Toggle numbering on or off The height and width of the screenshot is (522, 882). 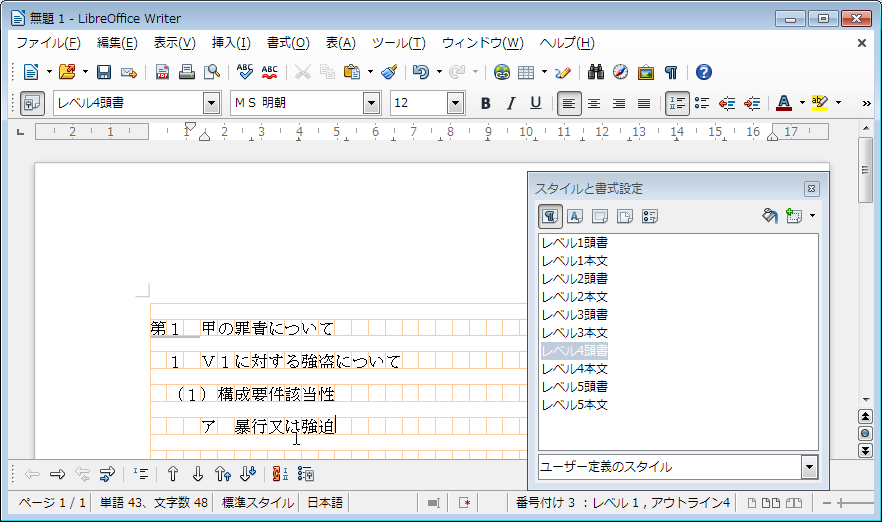(677, 104)
